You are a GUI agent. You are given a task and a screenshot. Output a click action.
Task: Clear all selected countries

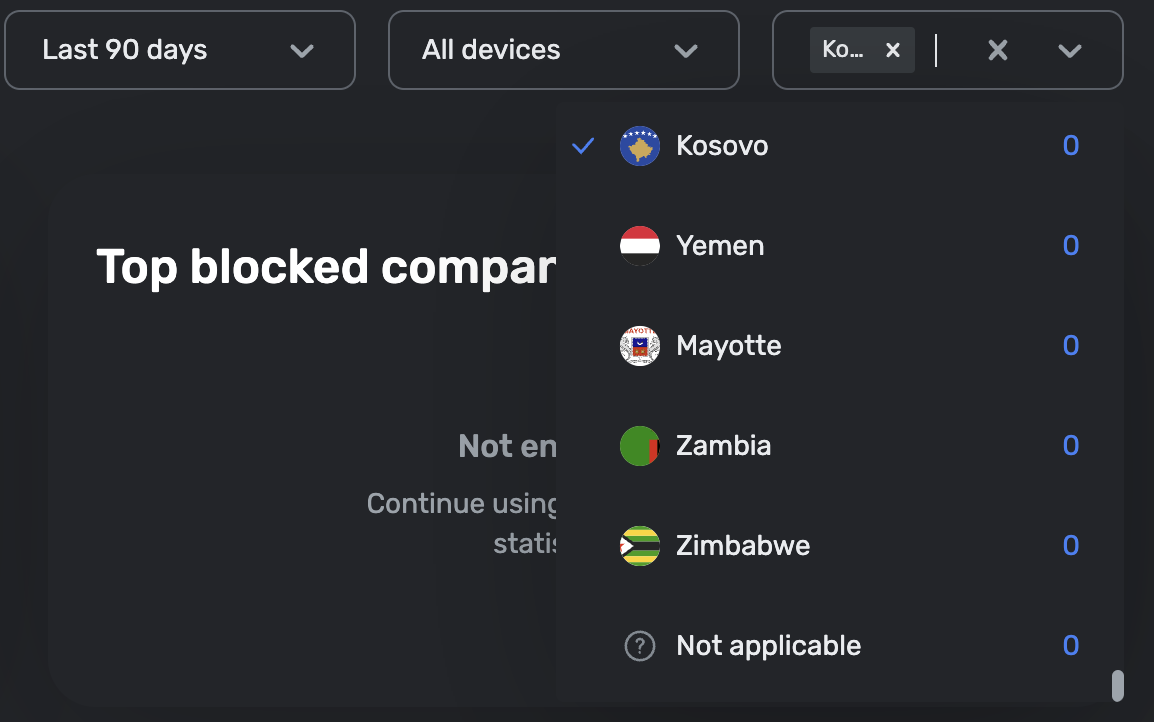tap(997, 50)
